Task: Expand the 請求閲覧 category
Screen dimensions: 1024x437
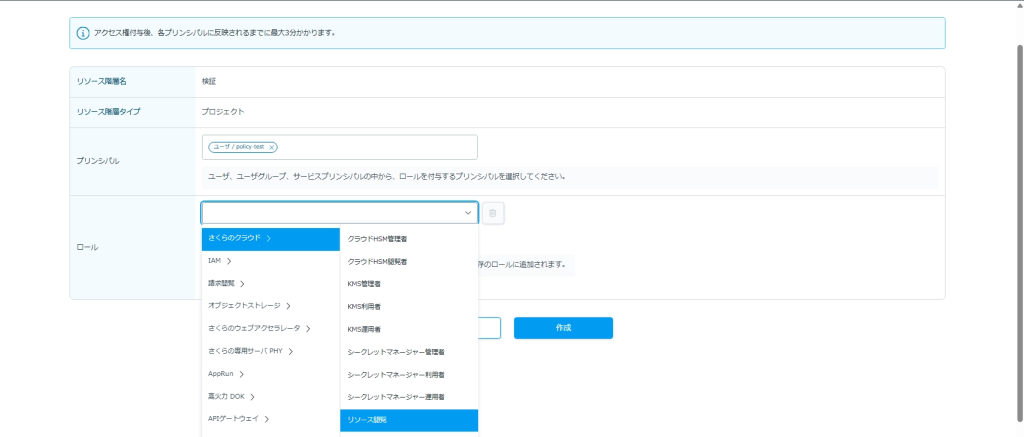Action: (x=270, y=283)
